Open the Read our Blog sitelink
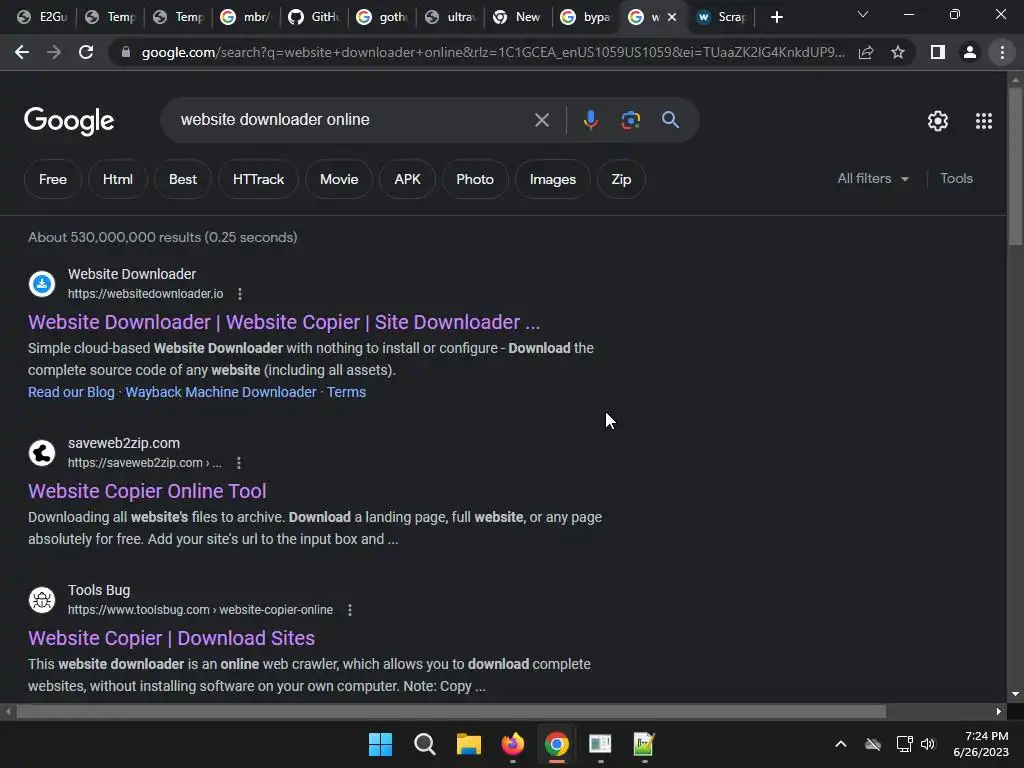This screenshot has height=768, width=1024. (x=71, y=392)
